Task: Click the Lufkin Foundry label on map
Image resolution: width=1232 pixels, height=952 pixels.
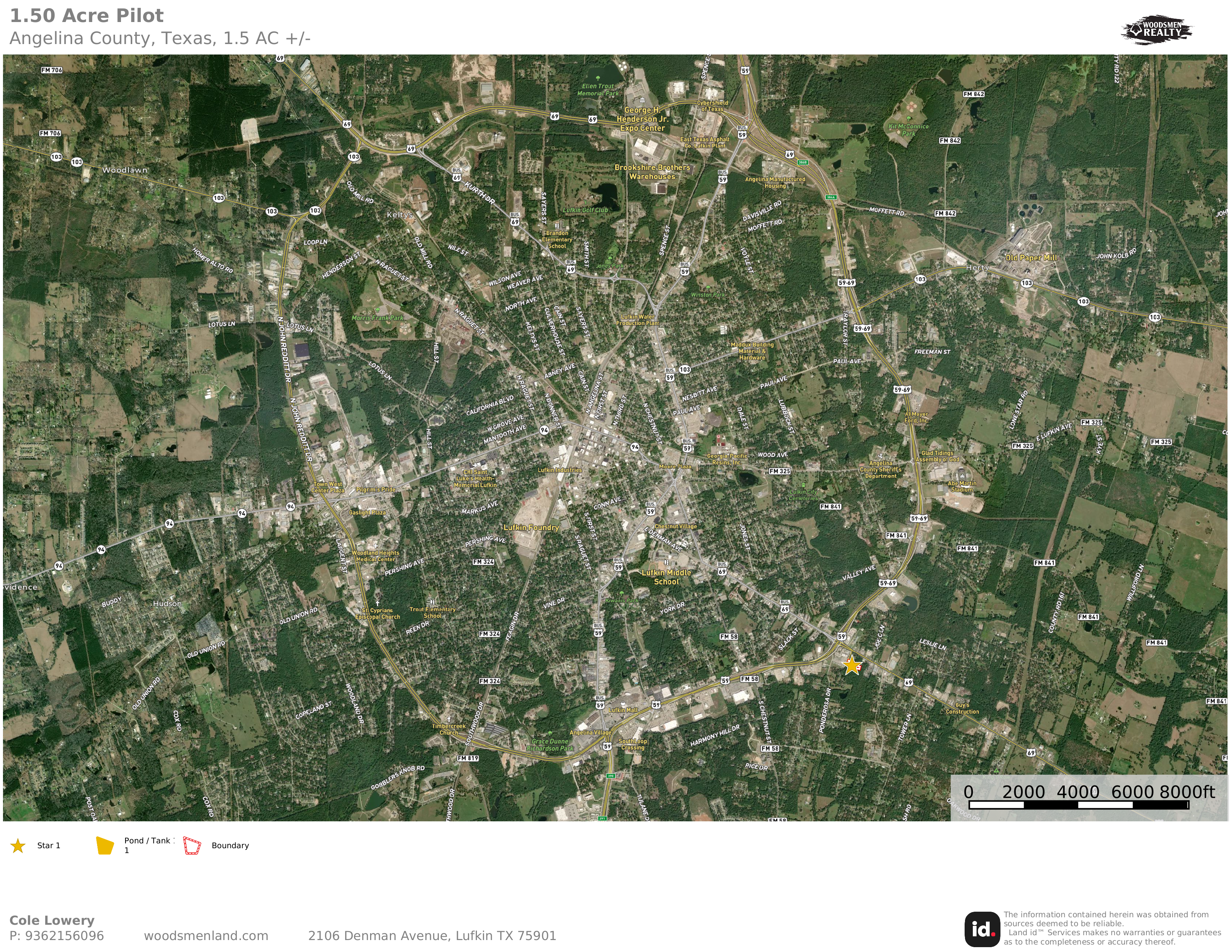Action: point(531,527)
